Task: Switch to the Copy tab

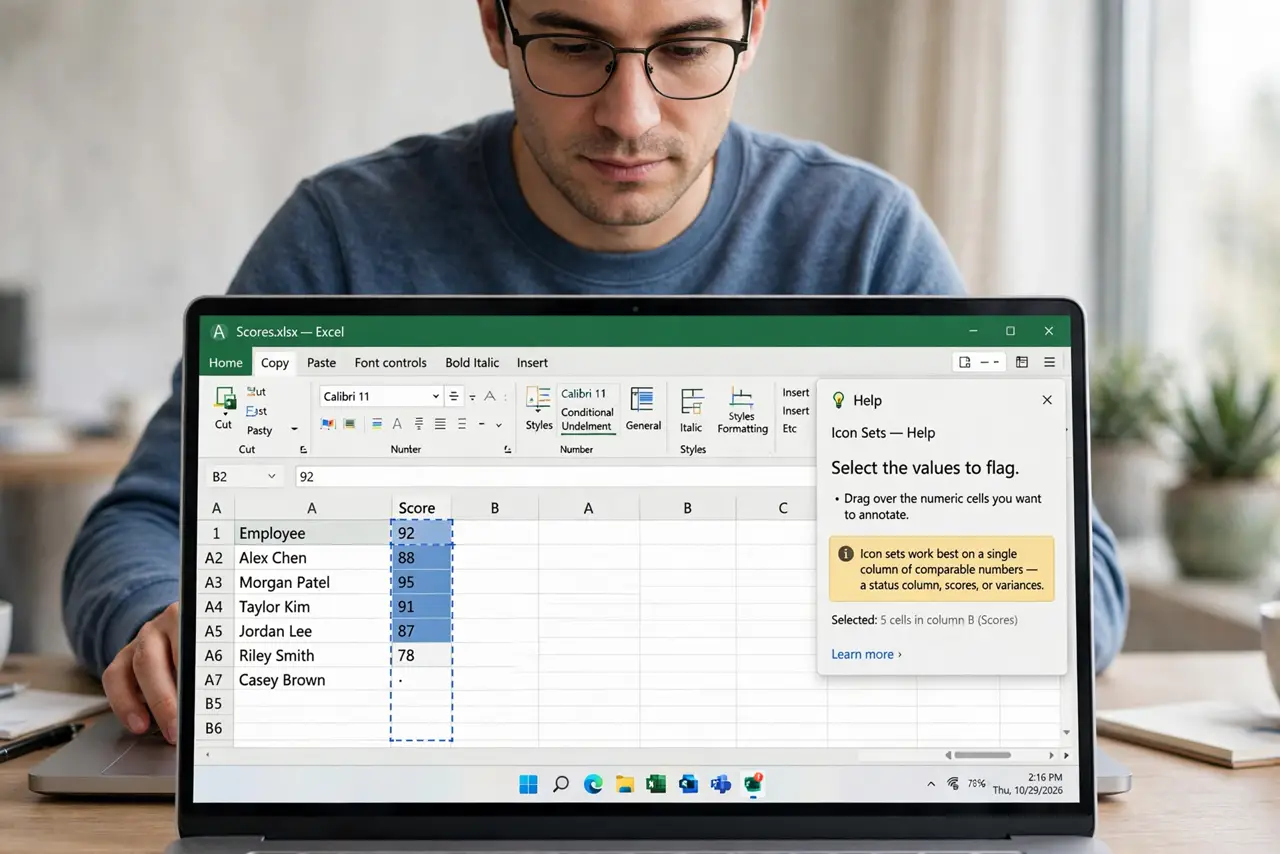Action: (275, 363)
